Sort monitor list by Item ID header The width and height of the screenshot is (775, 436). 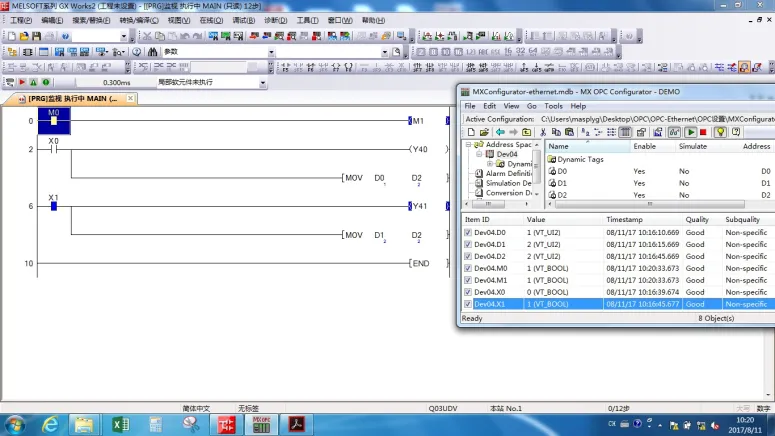point(492,219)
